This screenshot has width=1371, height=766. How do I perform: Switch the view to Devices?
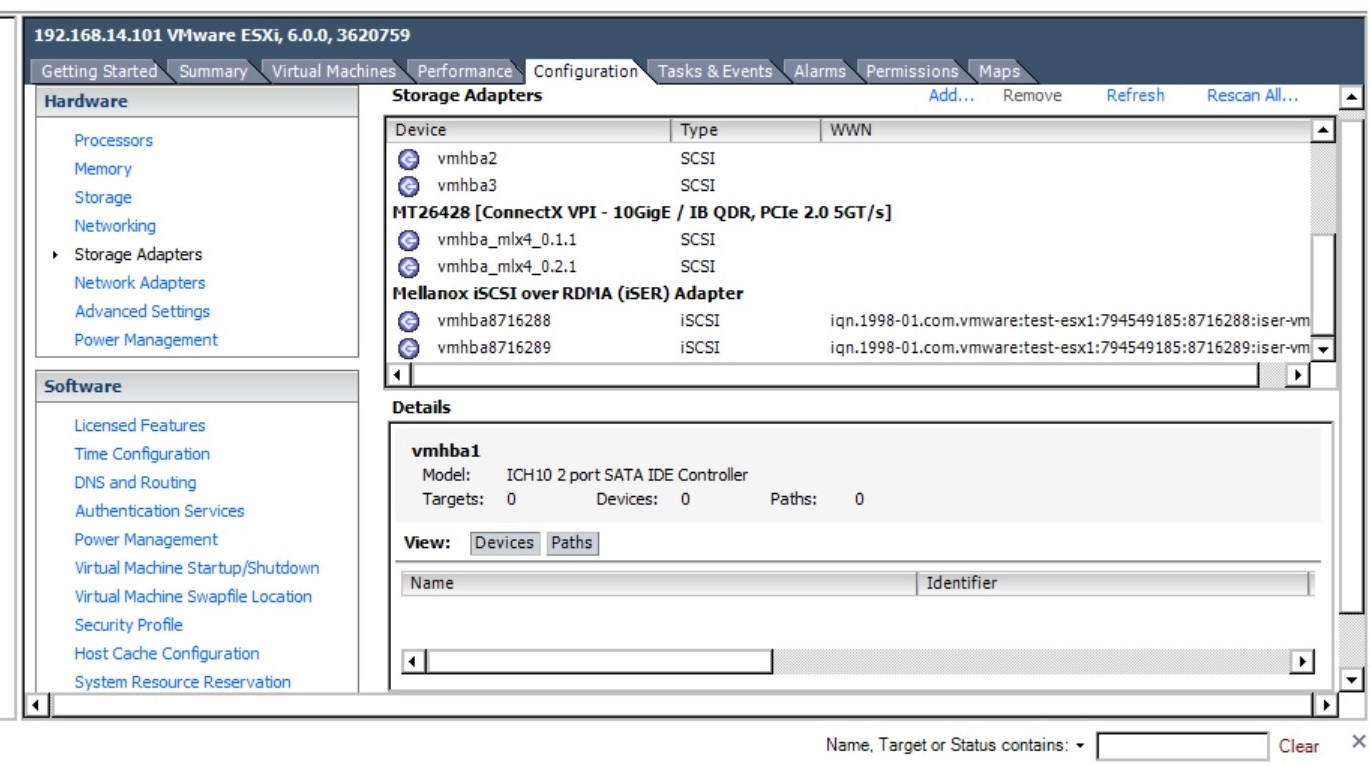tap(505, 543)
